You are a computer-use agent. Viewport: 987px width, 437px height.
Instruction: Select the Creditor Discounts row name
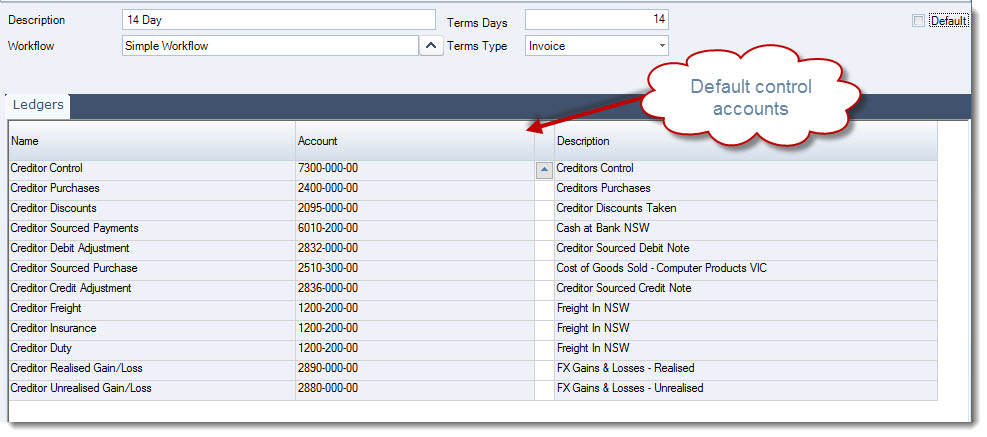(54, 208)
